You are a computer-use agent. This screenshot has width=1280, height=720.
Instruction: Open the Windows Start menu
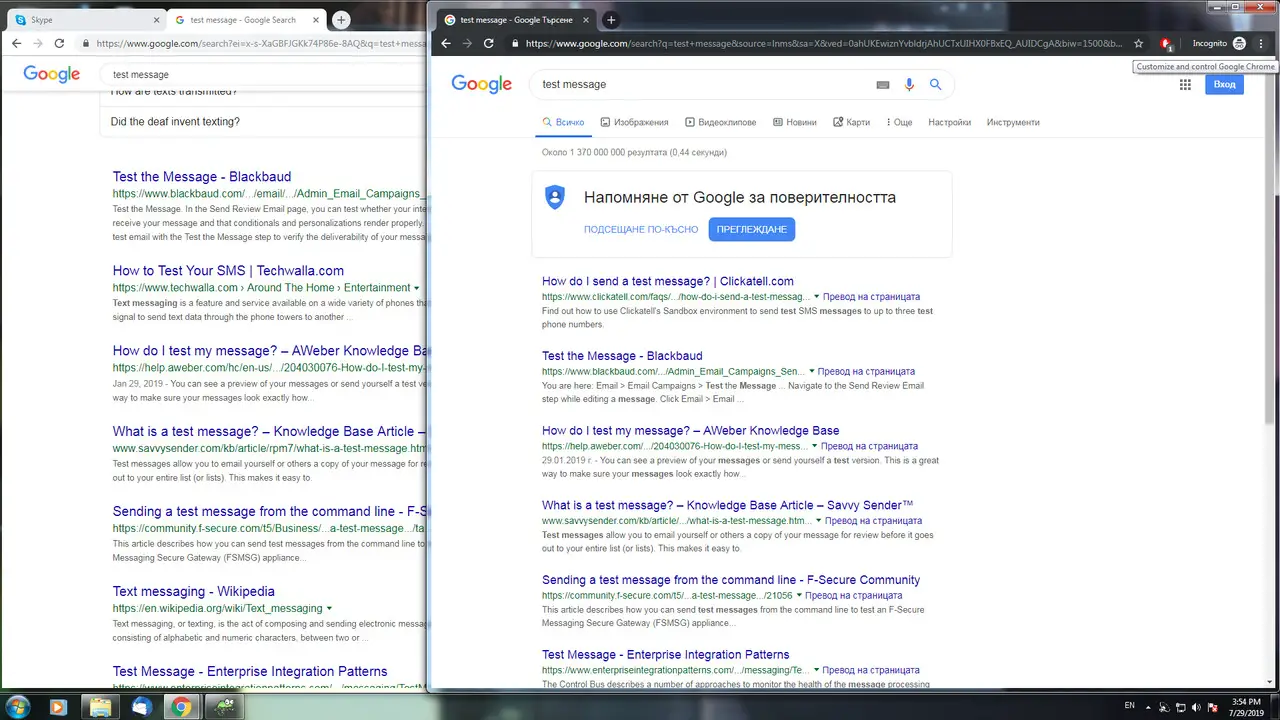tap(19, 707)
